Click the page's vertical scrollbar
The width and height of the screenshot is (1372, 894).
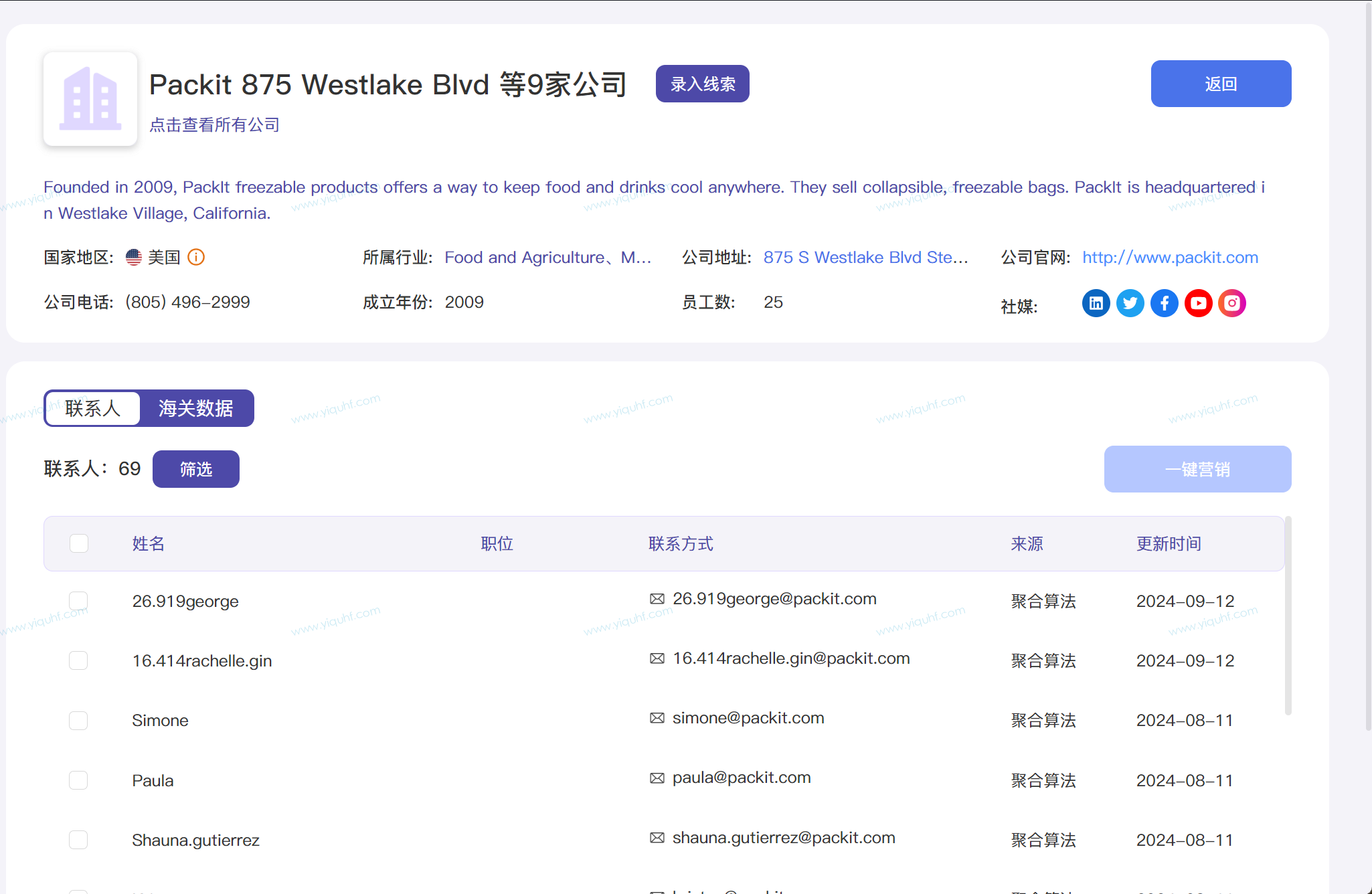click(x=1368, y=365)
